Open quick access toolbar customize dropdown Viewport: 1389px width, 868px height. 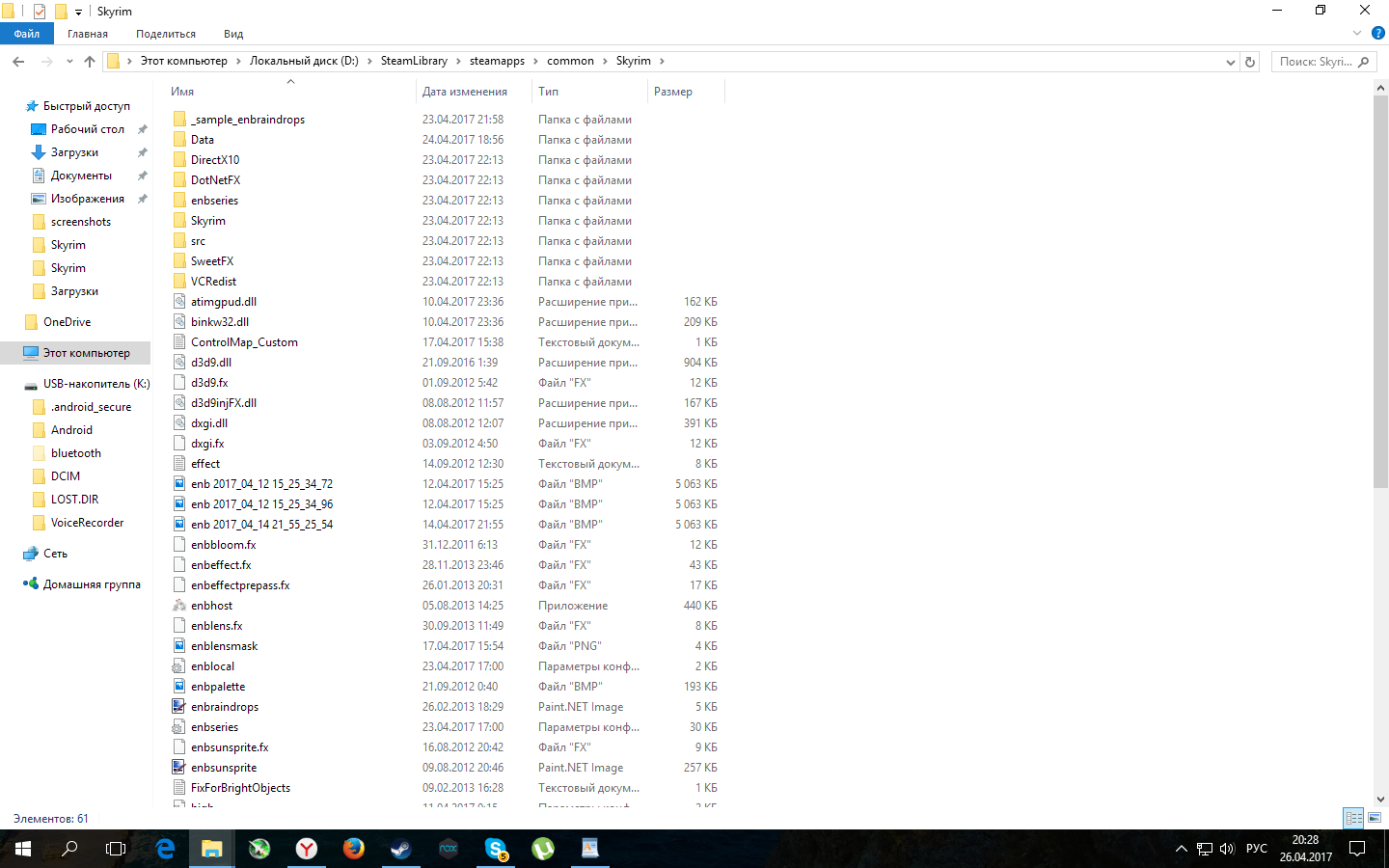[78, 13]
